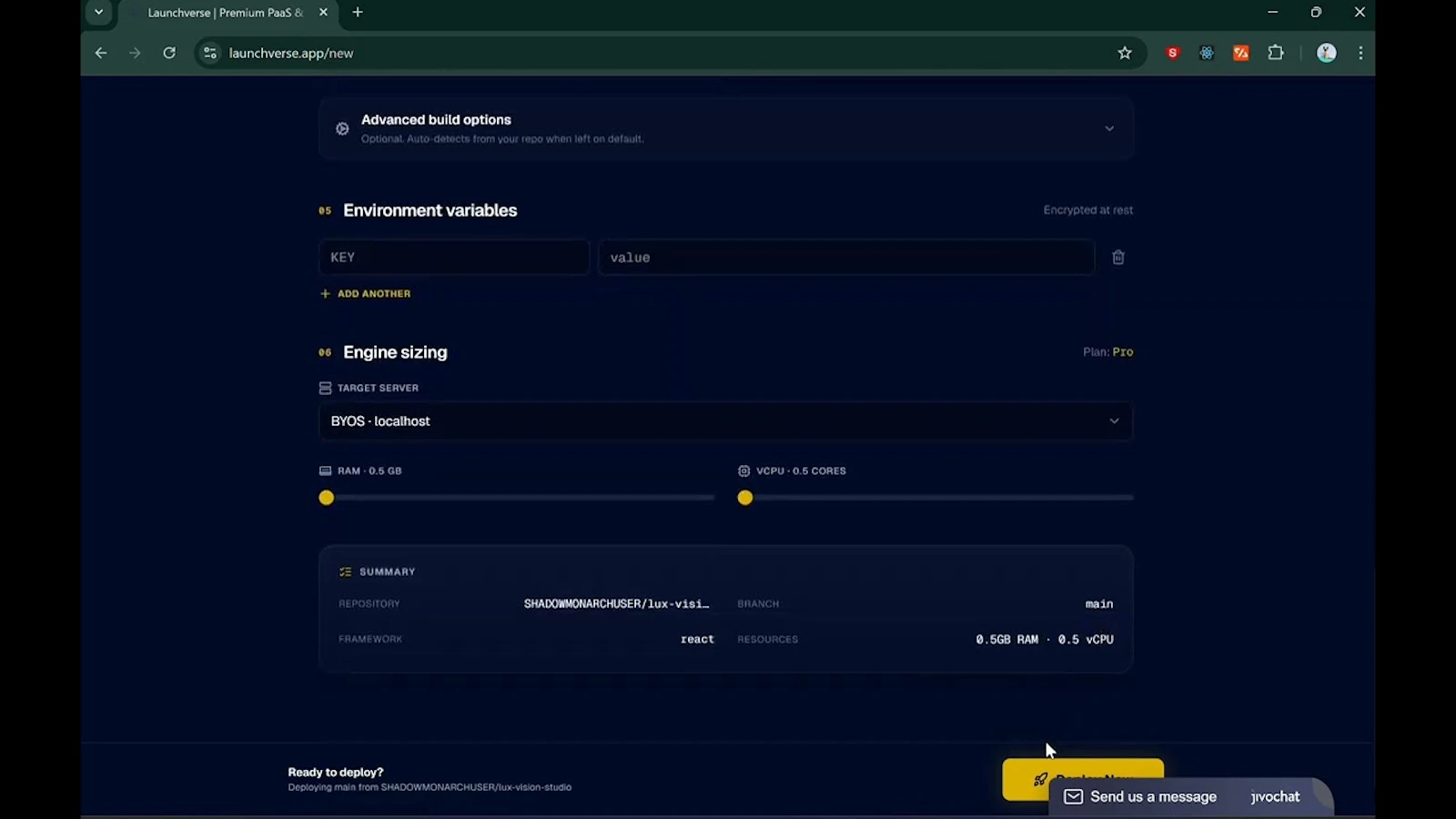The image size is (1456, 819).
Task: Bookmark this page with the star icon
Action: click(x=1125, y=53)
